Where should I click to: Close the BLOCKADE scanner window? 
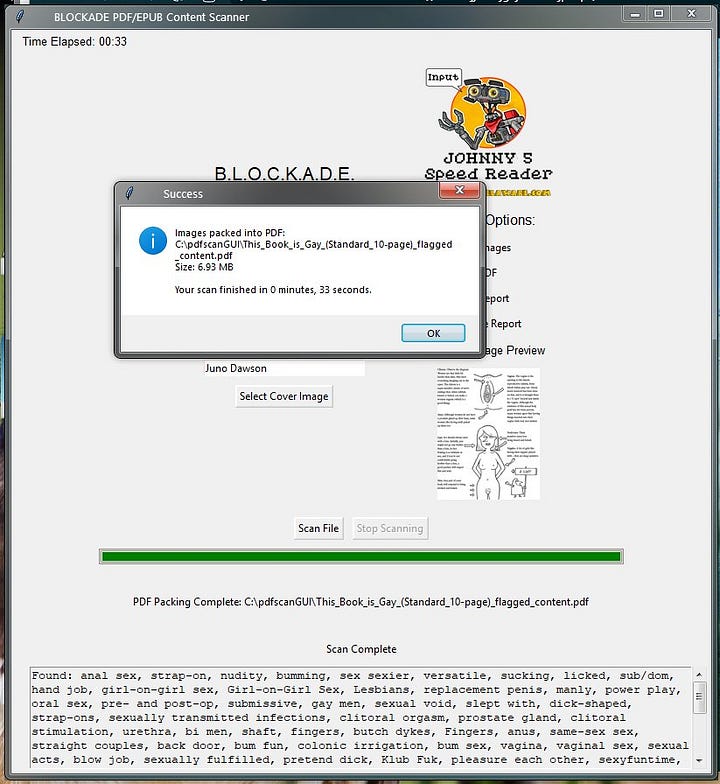tap(691, 14)
